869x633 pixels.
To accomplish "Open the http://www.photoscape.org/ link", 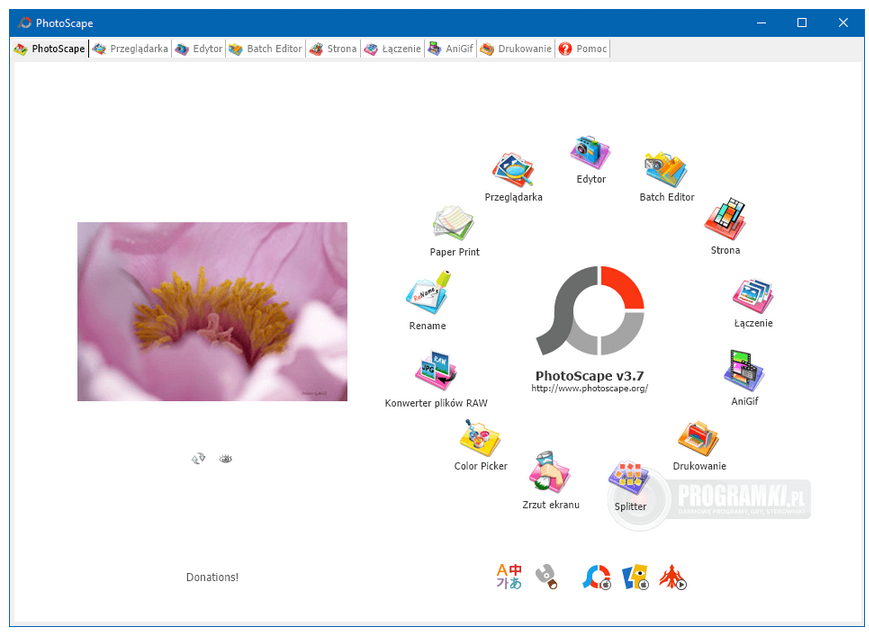I will 590,389.
